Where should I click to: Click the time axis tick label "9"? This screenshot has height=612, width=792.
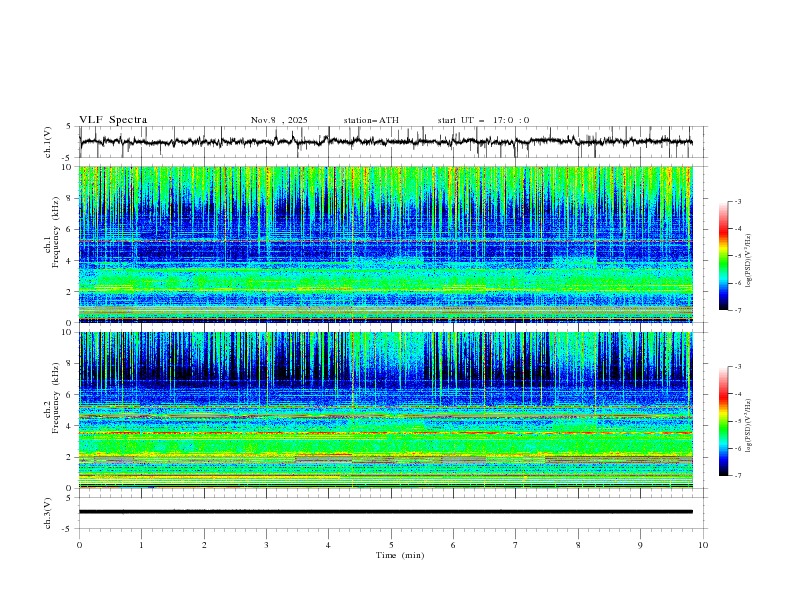coord(640,545)
